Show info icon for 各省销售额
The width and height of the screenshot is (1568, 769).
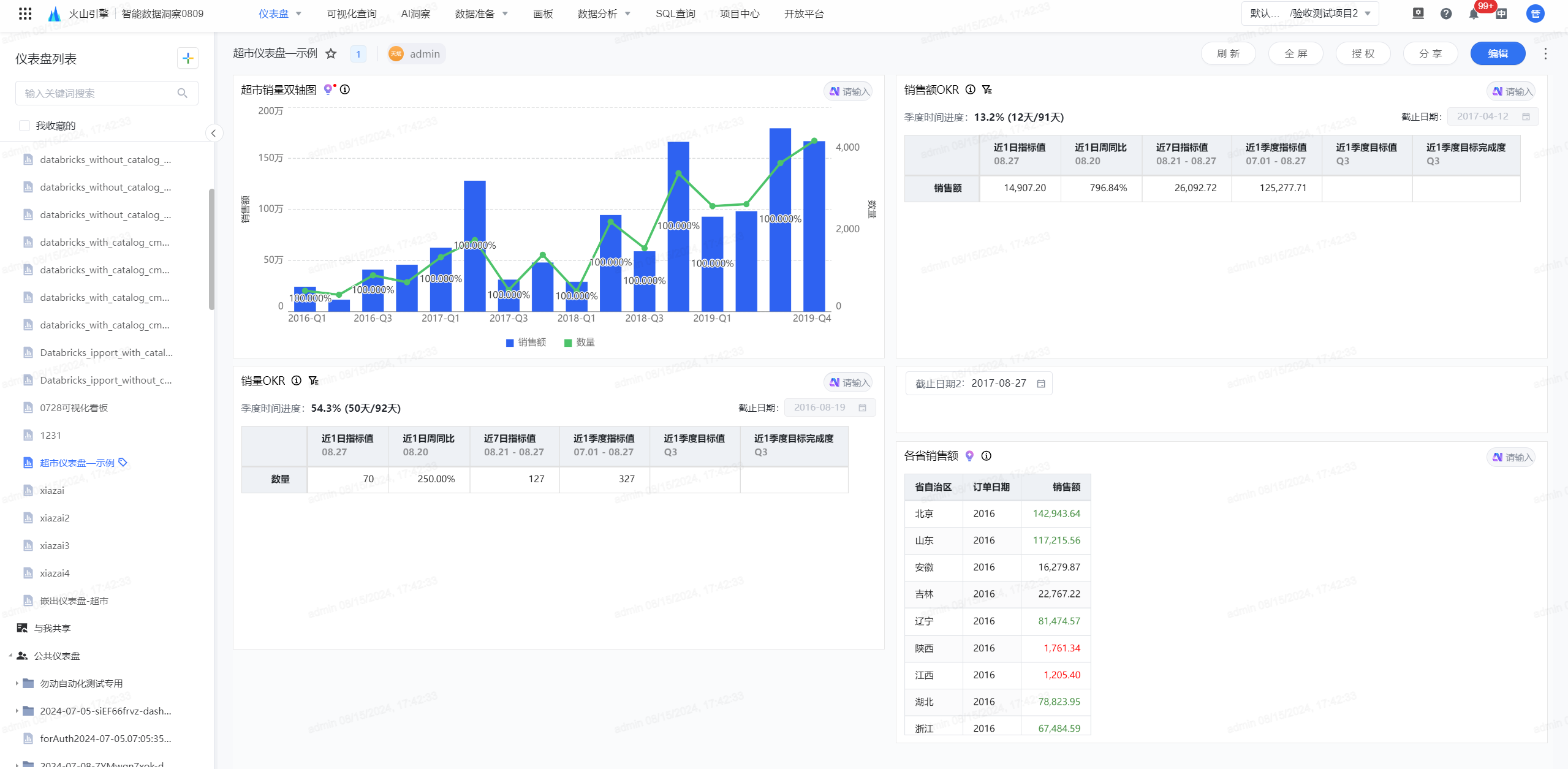pyautogui.click(x=987, y=456)
